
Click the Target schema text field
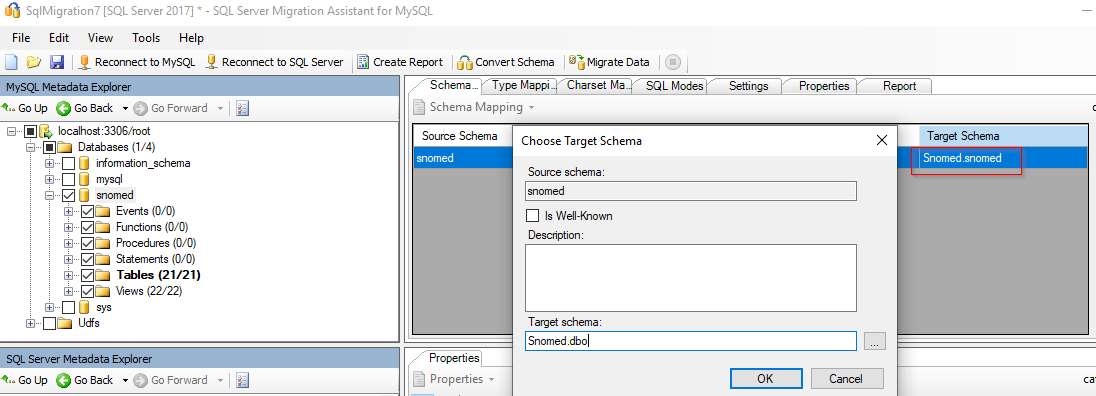pyautogui.click(x=691, y=341)
